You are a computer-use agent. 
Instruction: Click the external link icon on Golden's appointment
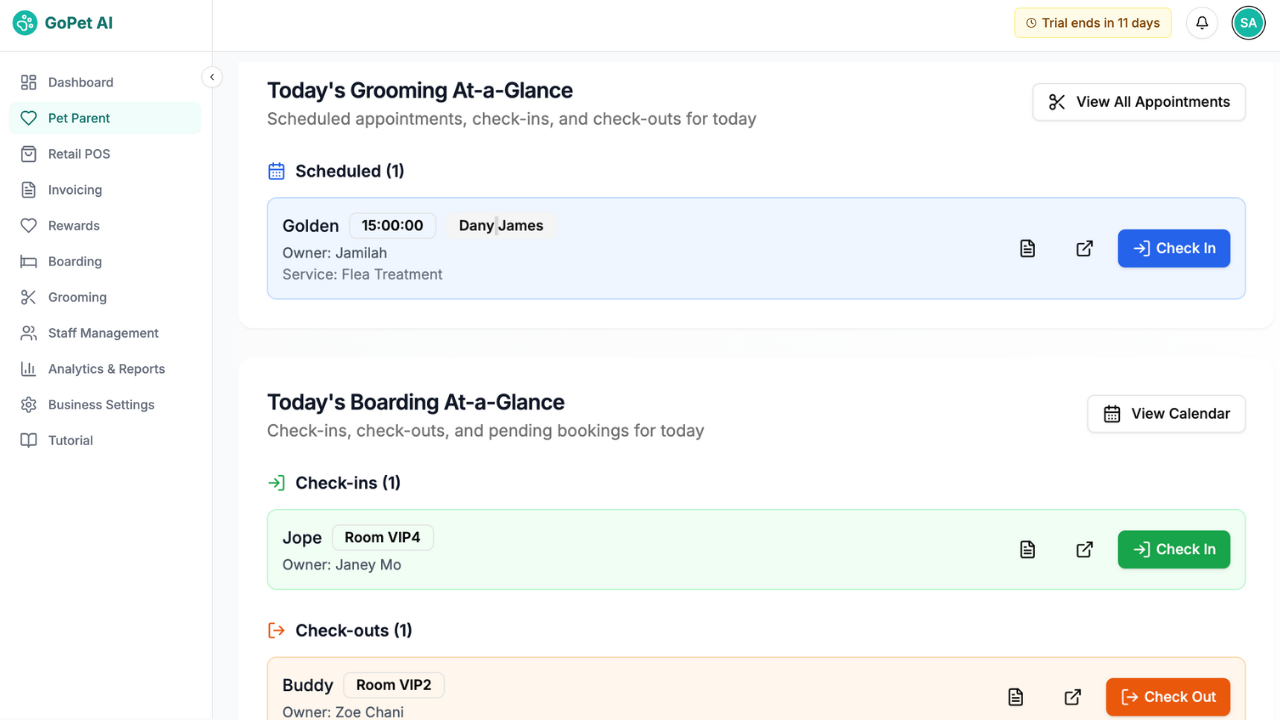point(1084,248)
